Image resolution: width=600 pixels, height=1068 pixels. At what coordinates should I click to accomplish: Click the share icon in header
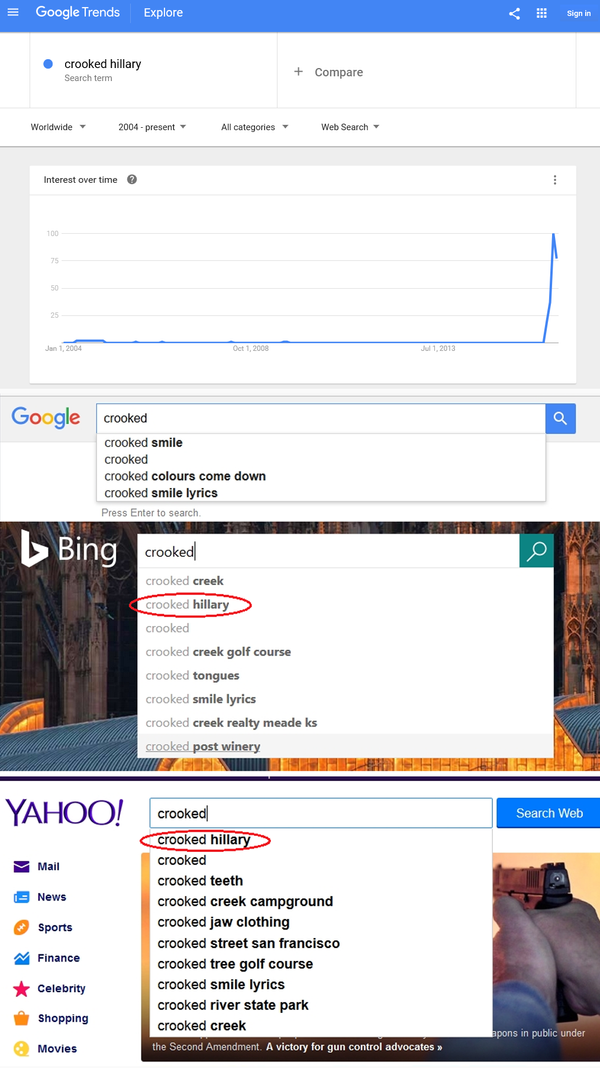[514, 13]
